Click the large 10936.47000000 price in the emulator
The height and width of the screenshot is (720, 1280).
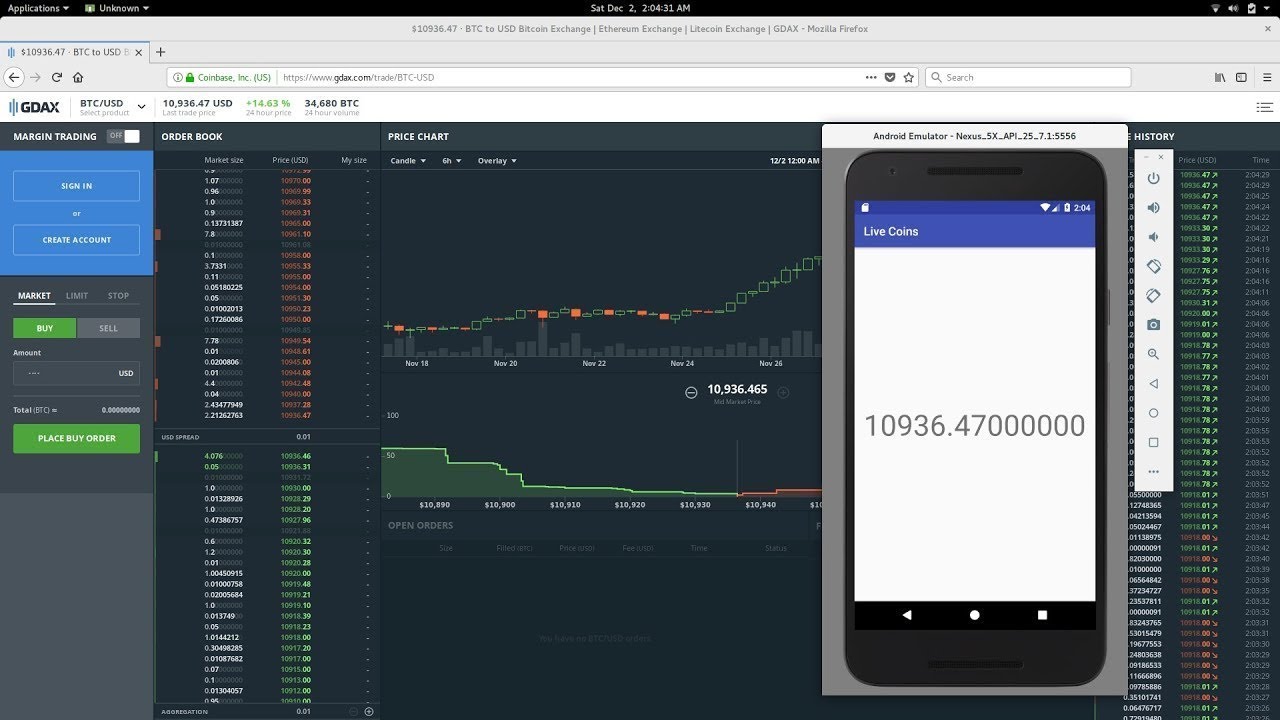(x=975, y=426)
